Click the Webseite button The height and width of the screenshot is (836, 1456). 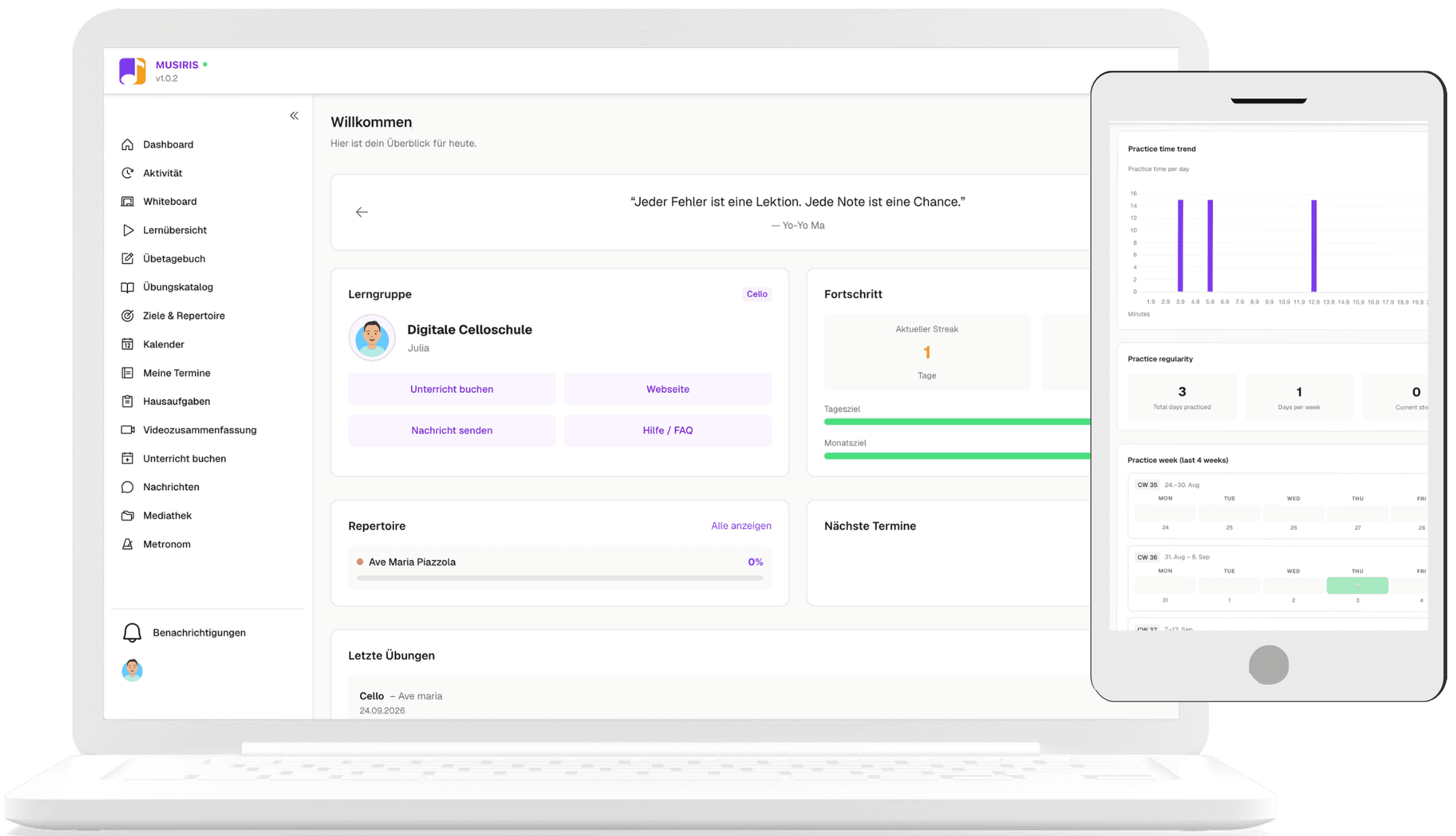[x=668, y=389]
